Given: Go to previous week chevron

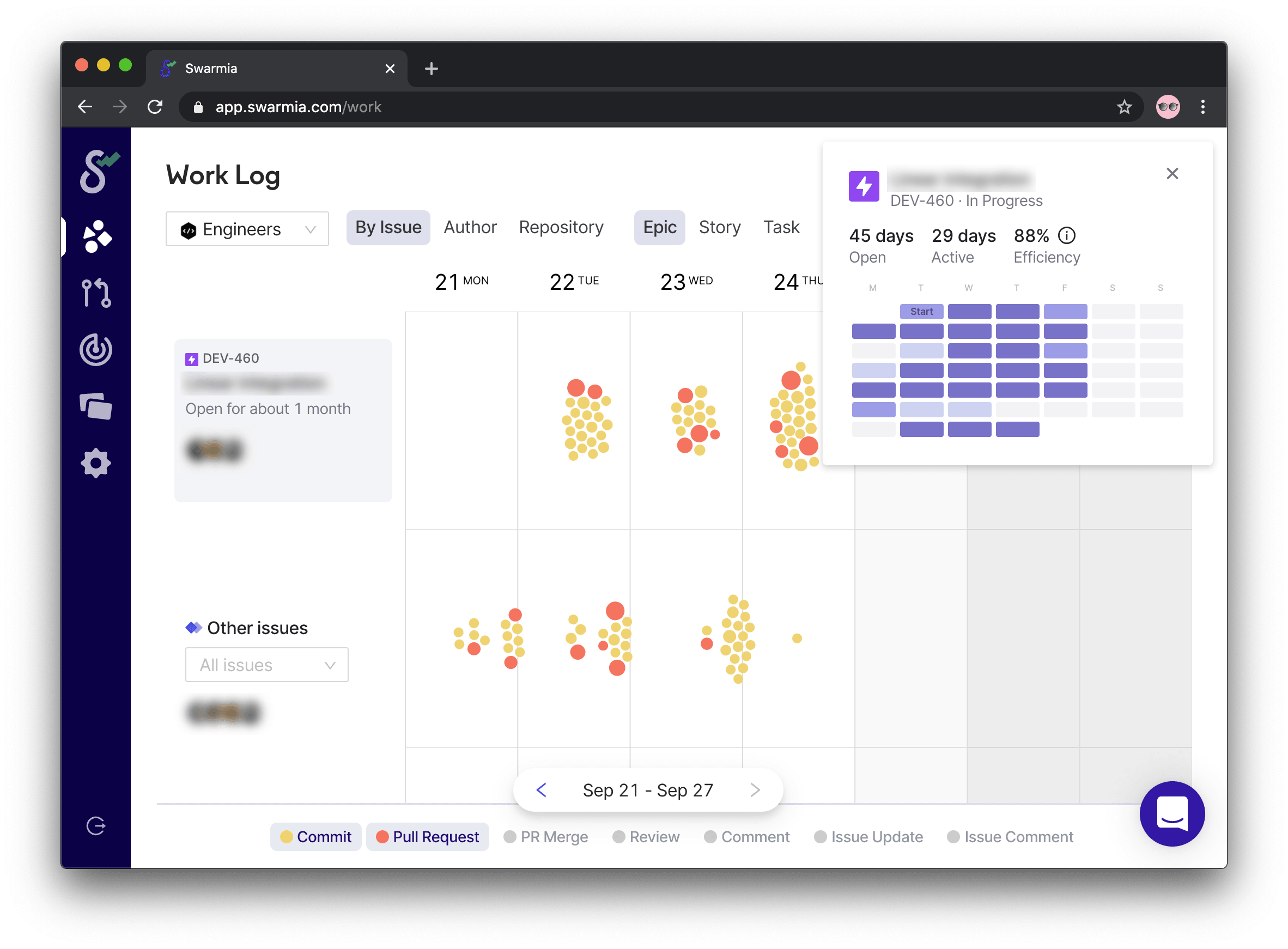Looking at the screenshot, I should pyautogui.click(x=541, y=790).
